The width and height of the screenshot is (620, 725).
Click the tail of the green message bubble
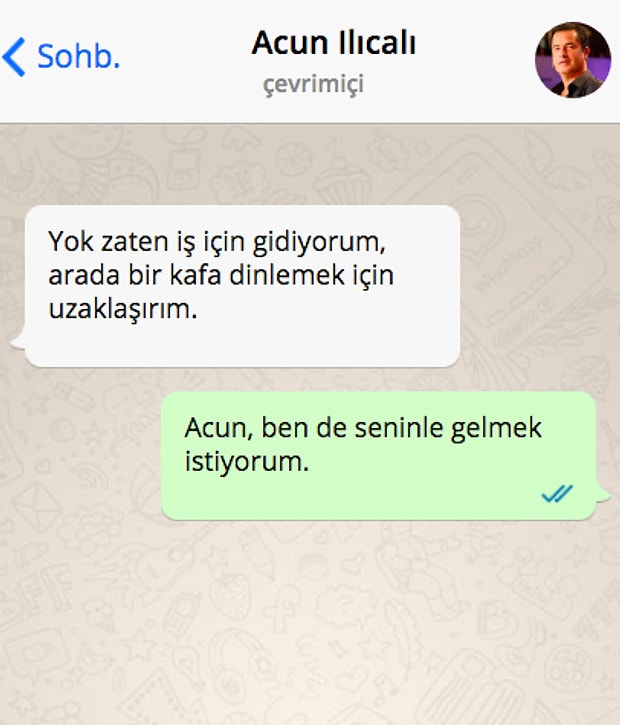(602, 494)
